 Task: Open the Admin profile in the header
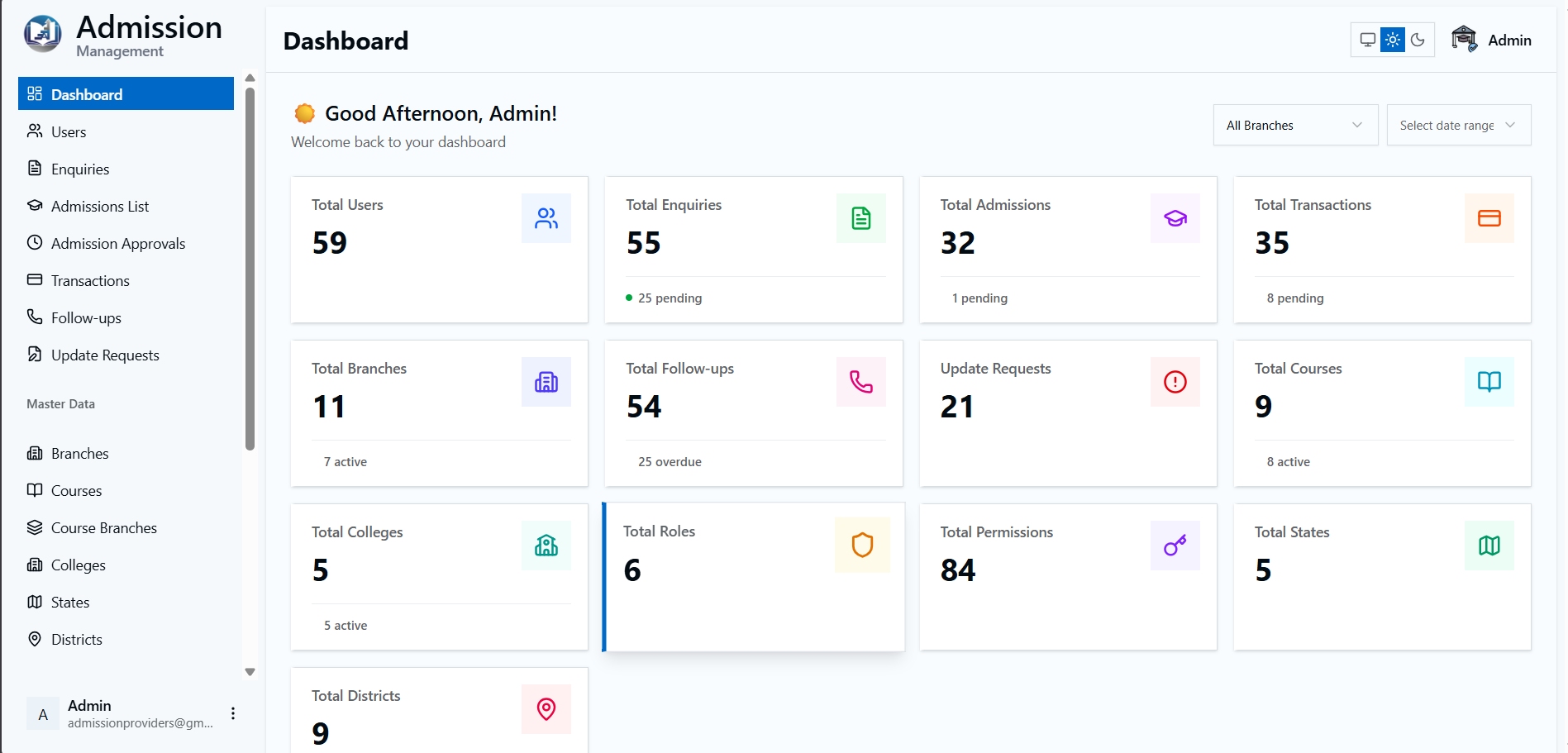coord(1492,40)
